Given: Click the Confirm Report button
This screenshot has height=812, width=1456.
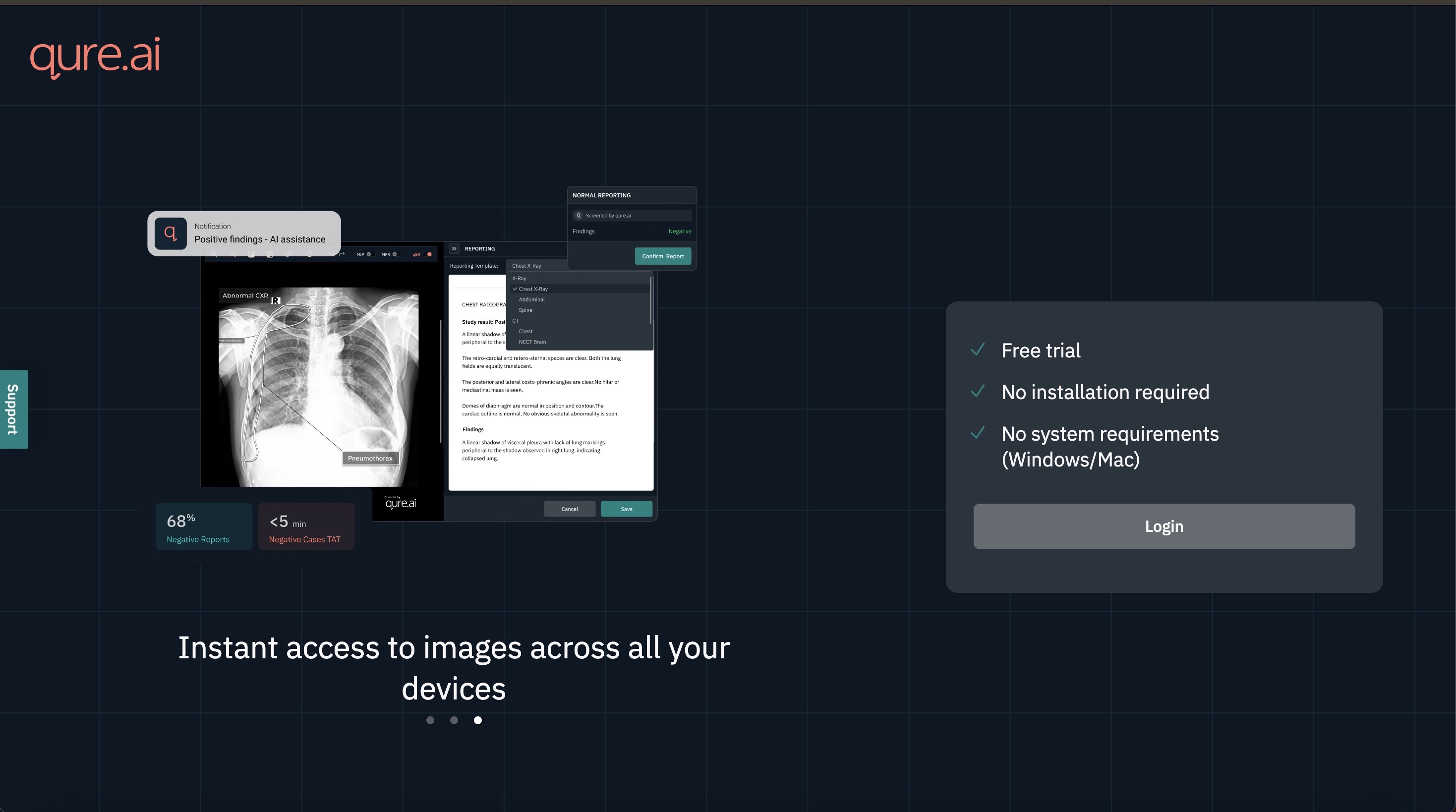Looking at the screenshot, I should (662, 256).
